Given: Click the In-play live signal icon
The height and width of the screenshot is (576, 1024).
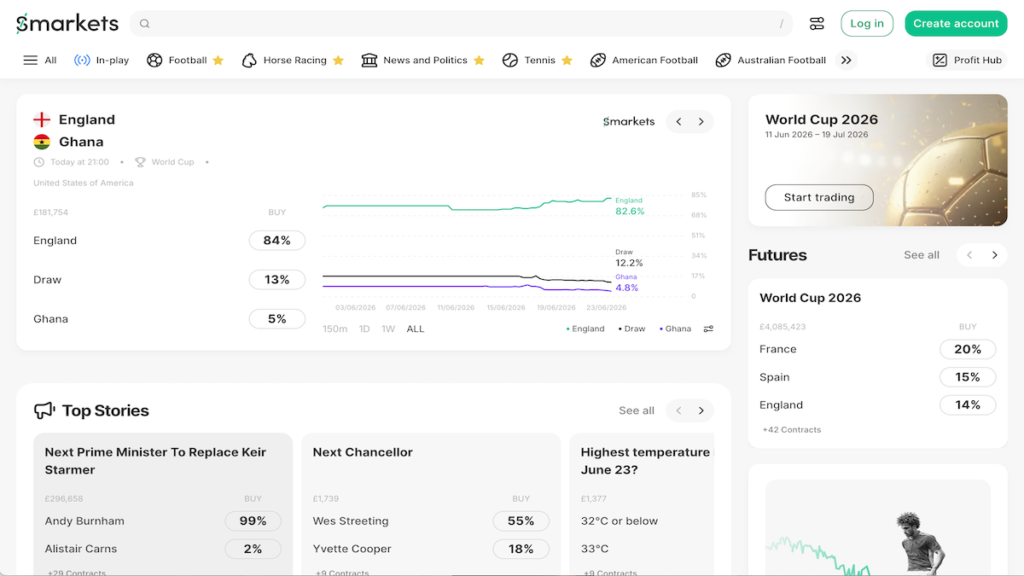Looking at the screenshot, I should coord(82,60).
